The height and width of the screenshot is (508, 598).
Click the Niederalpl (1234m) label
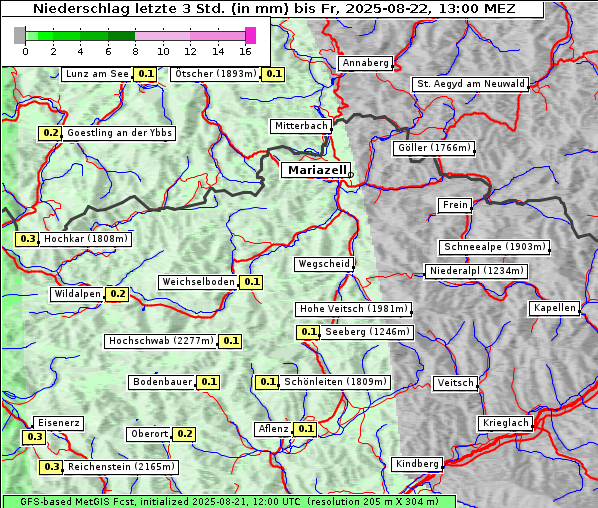pos(476,271)
